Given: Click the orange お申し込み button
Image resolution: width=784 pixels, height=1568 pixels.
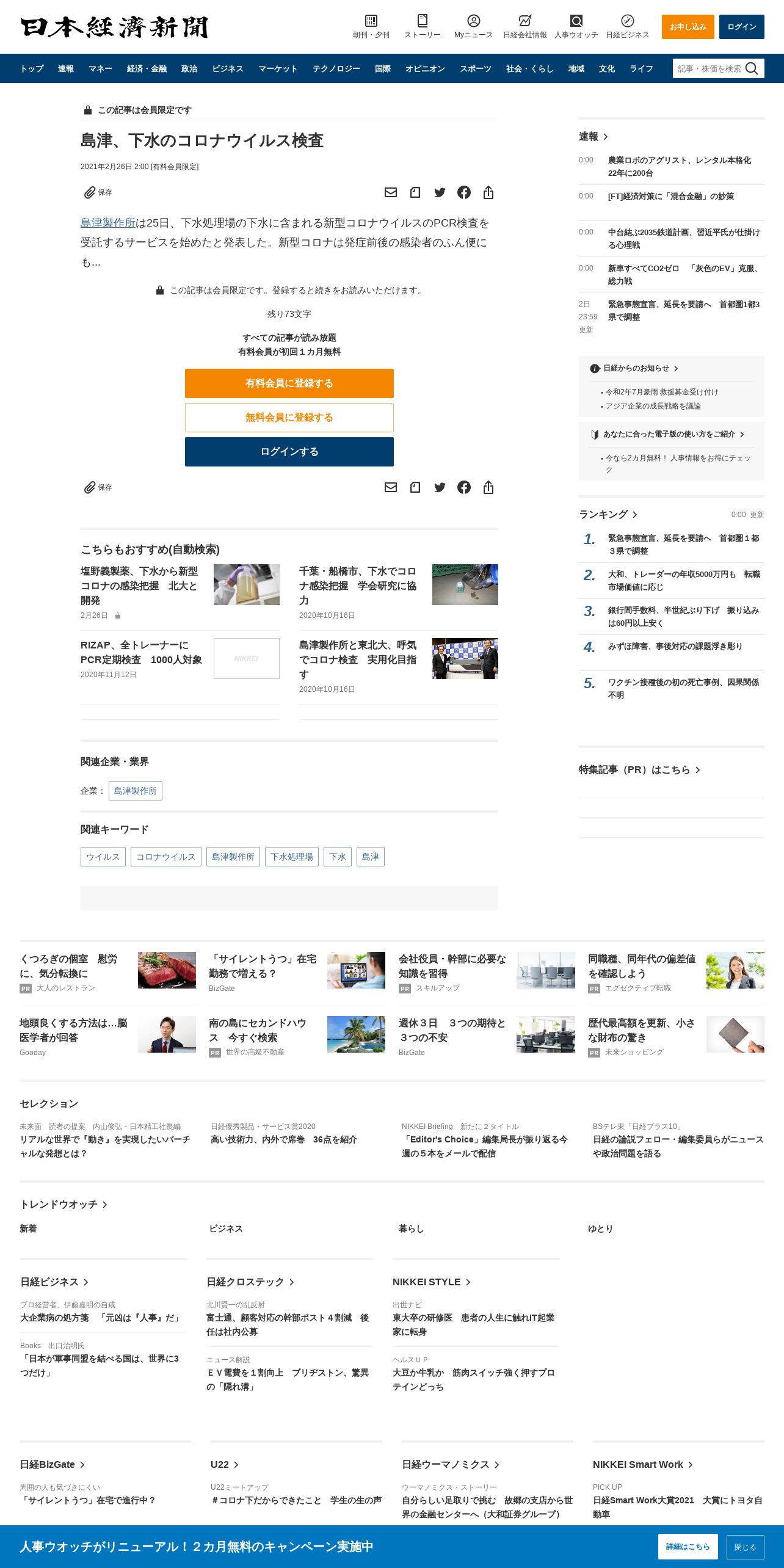Looking at the screenshot, I should pos(688,27).
